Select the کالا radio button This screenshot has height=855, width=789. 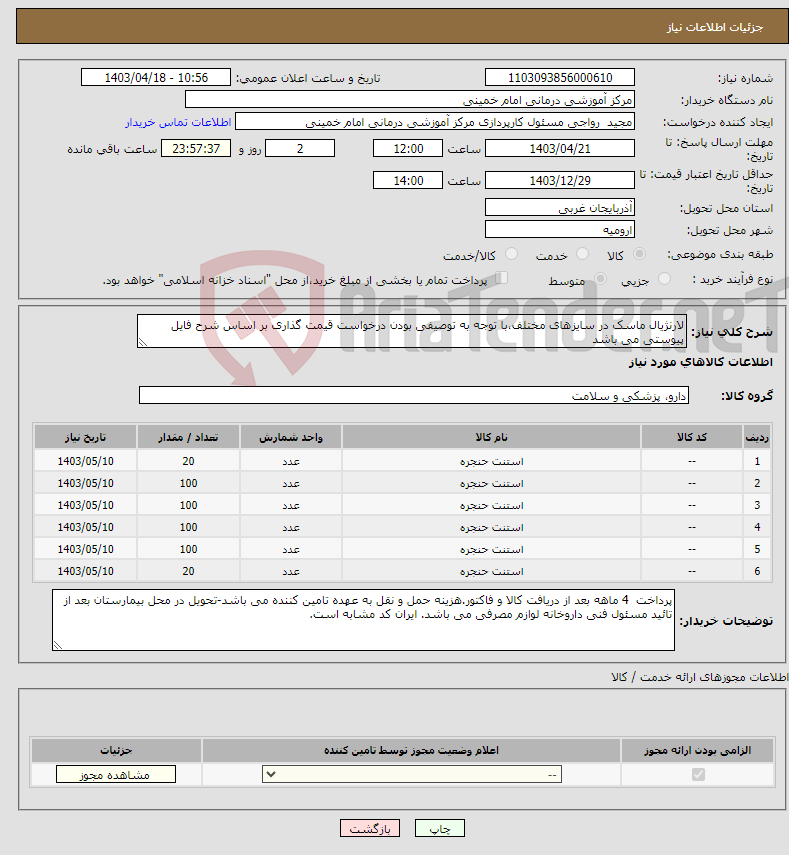[639, 254]
